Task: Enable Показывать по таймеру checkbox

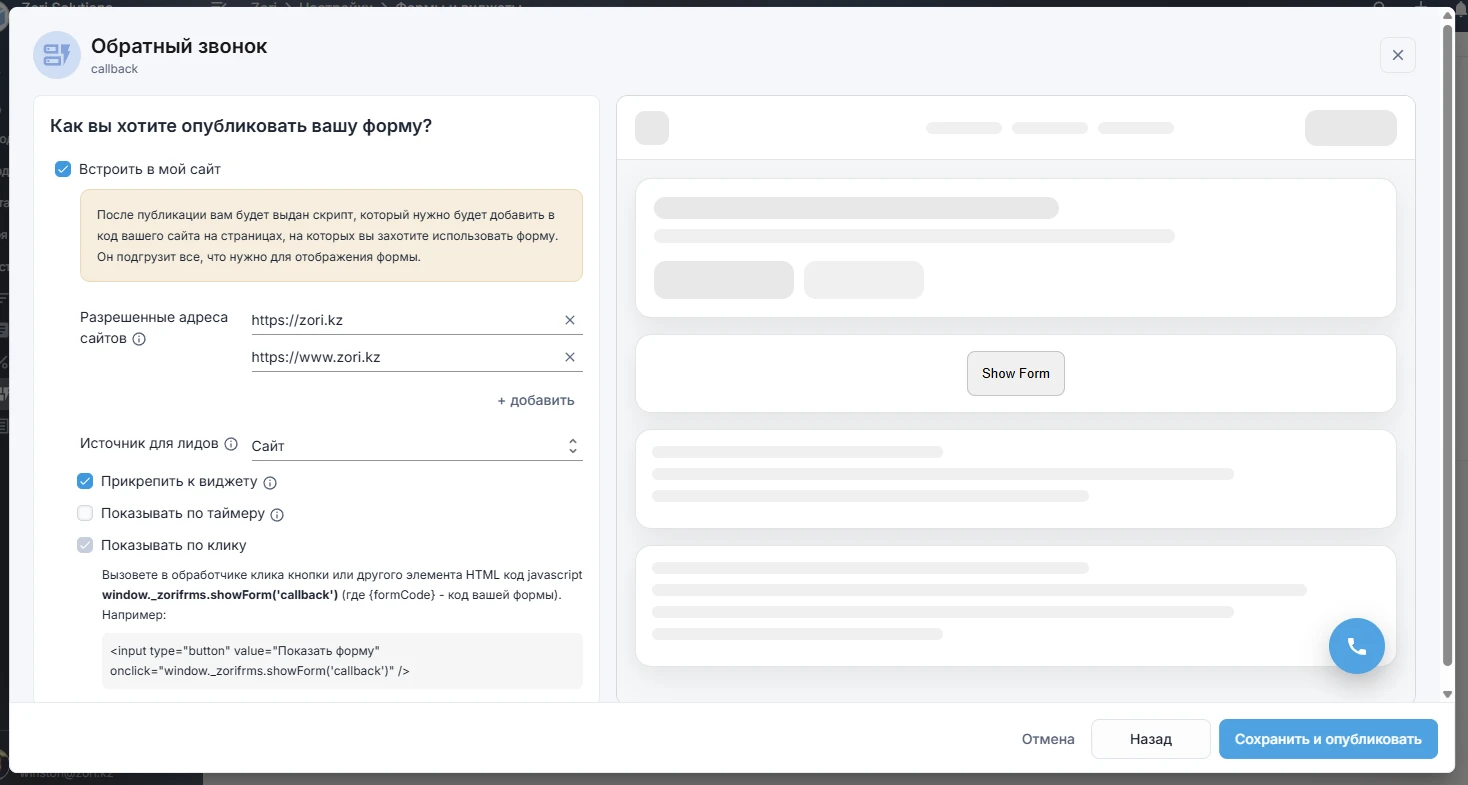Action: pyautogui.click(x=86, y=514)
